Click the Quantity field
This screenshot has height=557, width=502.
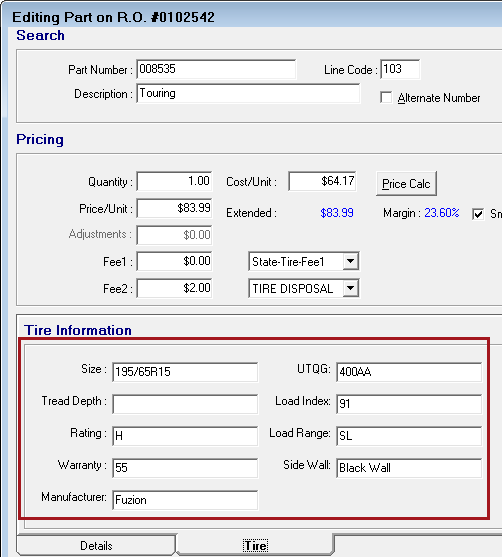tap(174, 181)
